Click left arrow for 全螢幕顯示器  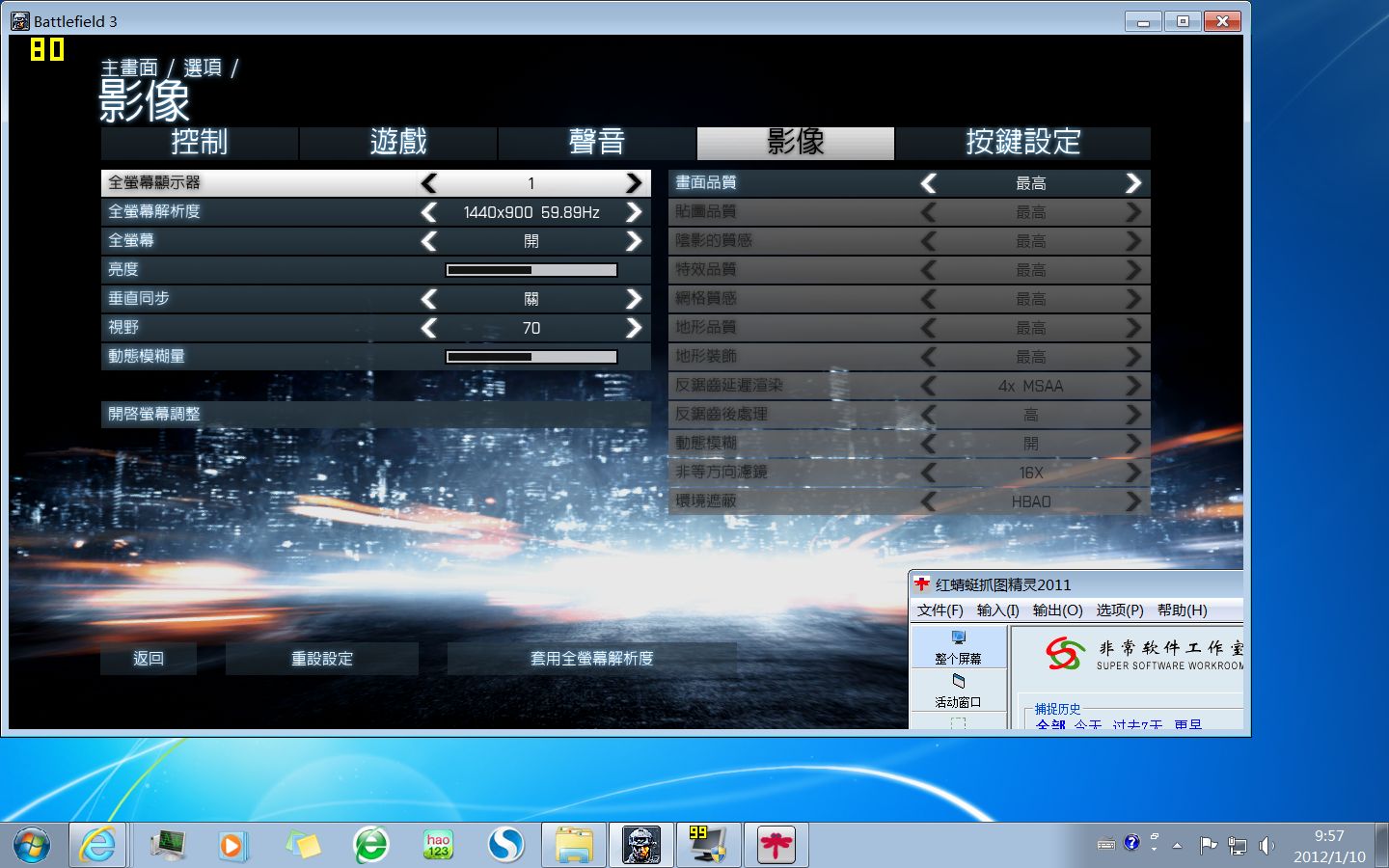tap(429, 183)
